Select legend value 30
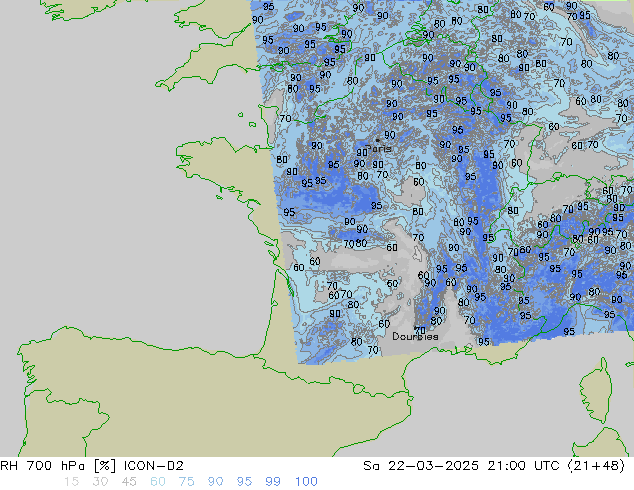634x490 pixels. 100,482
